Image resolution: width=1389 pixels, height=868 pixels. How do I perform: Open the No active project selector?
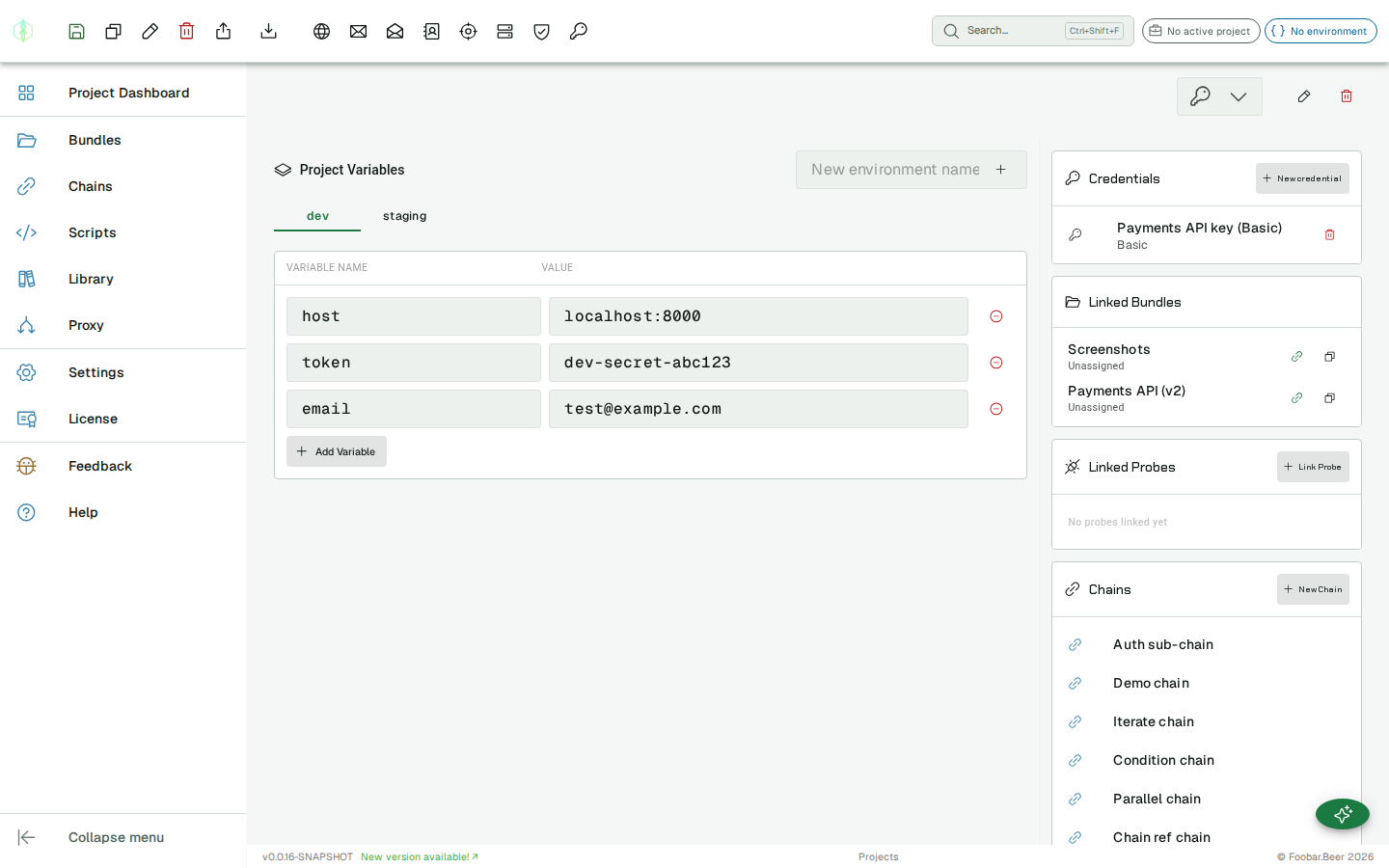1201,31
